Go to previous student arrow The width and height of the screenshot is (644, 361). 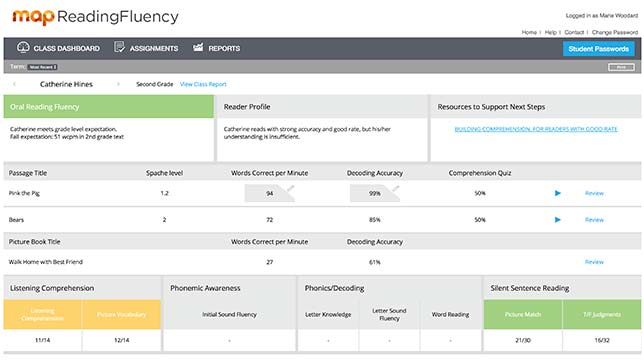[x=14, y=84]
